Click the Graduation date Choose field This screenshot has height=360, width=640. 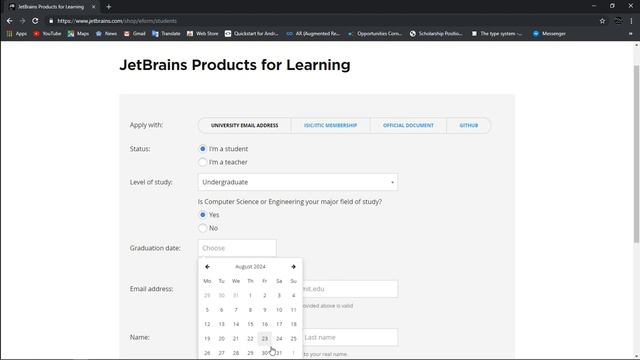(237, 248)
